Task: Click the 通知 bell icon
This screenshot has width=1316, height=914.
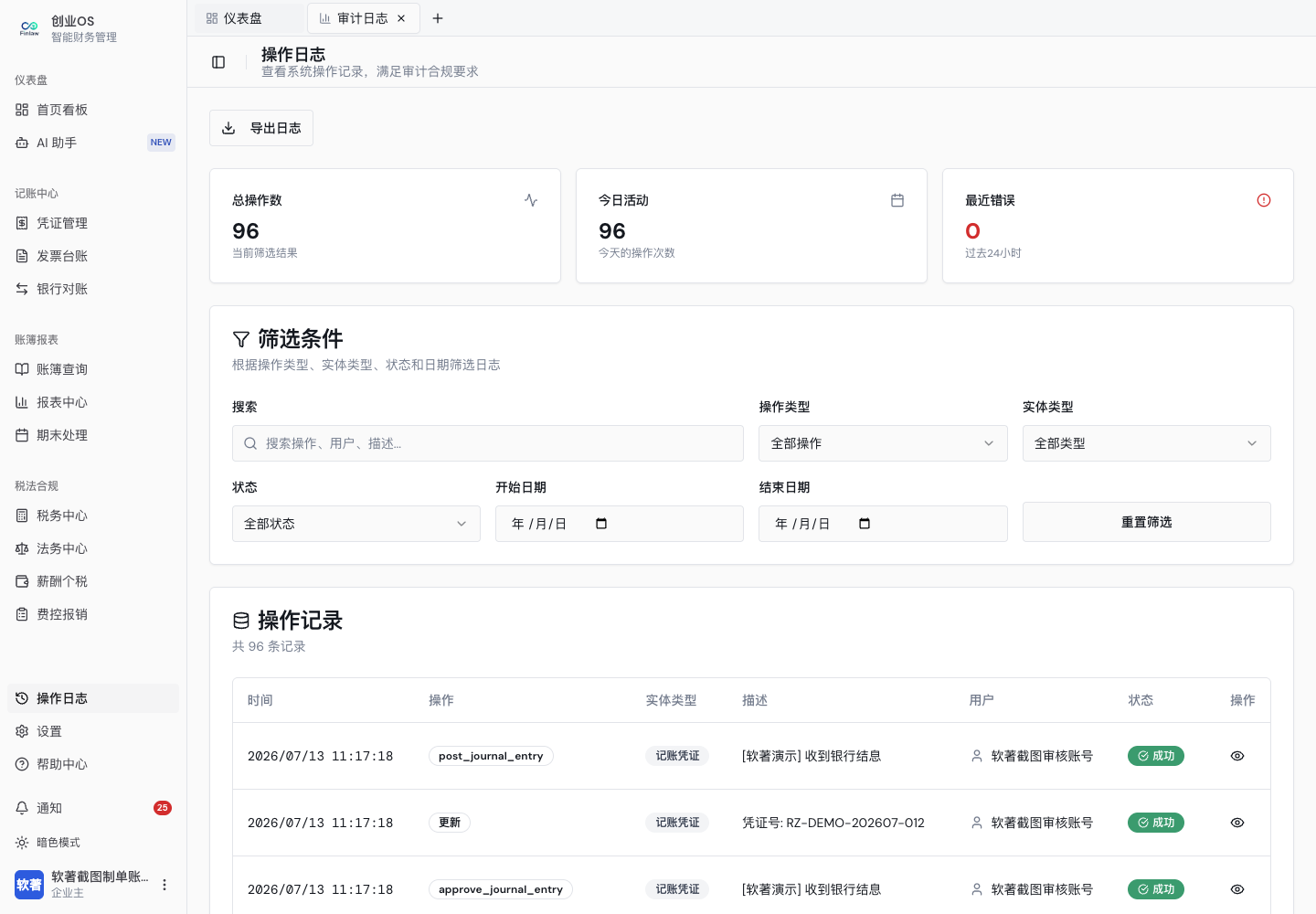Action: 22,808
